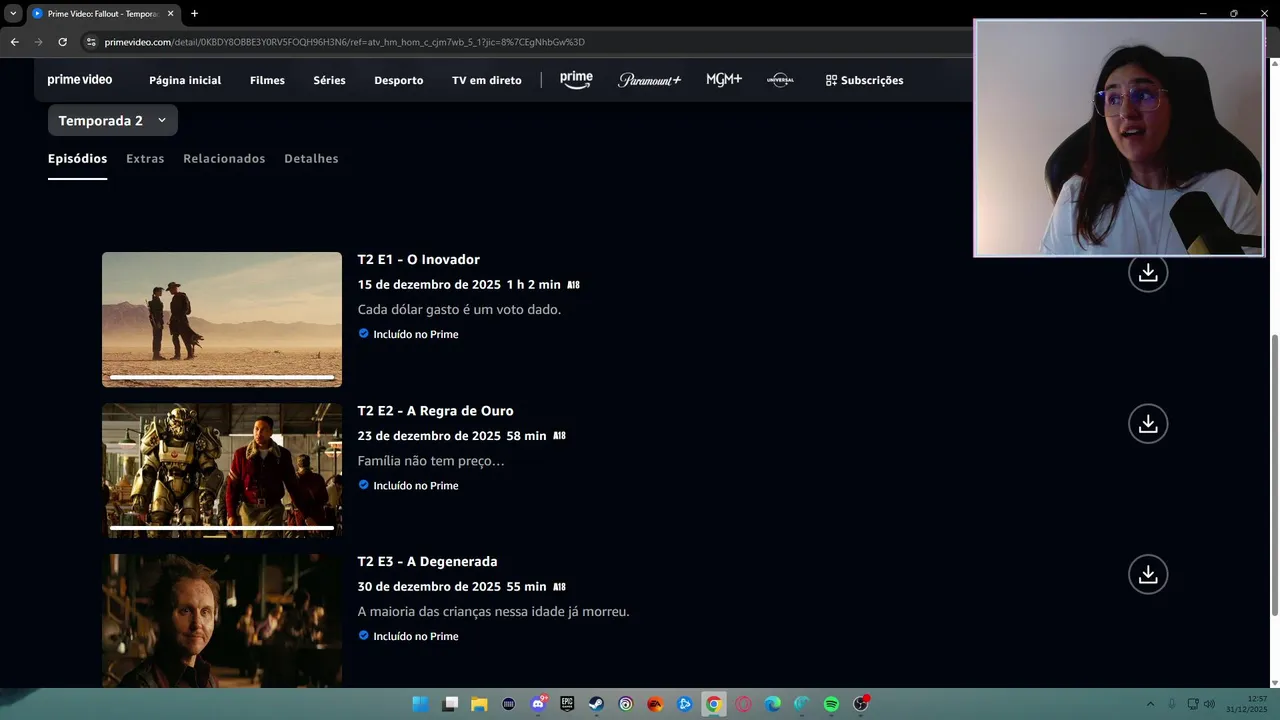Image resolution: width=1280 pixels, height=720 pixels.
Task: Click episode title T2 E1 - O Inovador
Action: tap(419, 259)
